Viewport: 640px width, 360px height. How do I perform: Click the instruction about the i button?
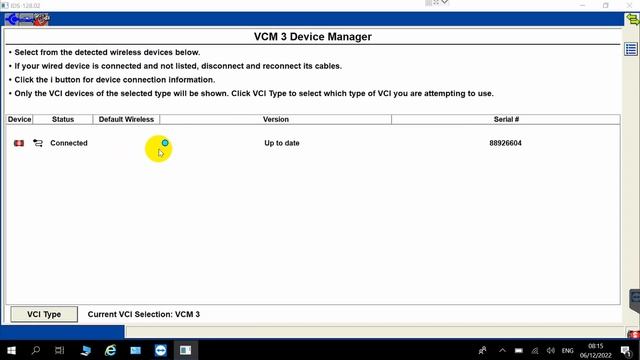[115, 80]
